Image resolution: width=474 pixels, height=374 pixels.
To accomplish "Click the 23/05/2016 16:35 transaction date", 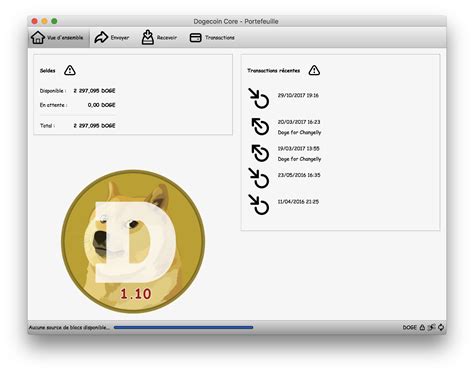I will (299, 175).
